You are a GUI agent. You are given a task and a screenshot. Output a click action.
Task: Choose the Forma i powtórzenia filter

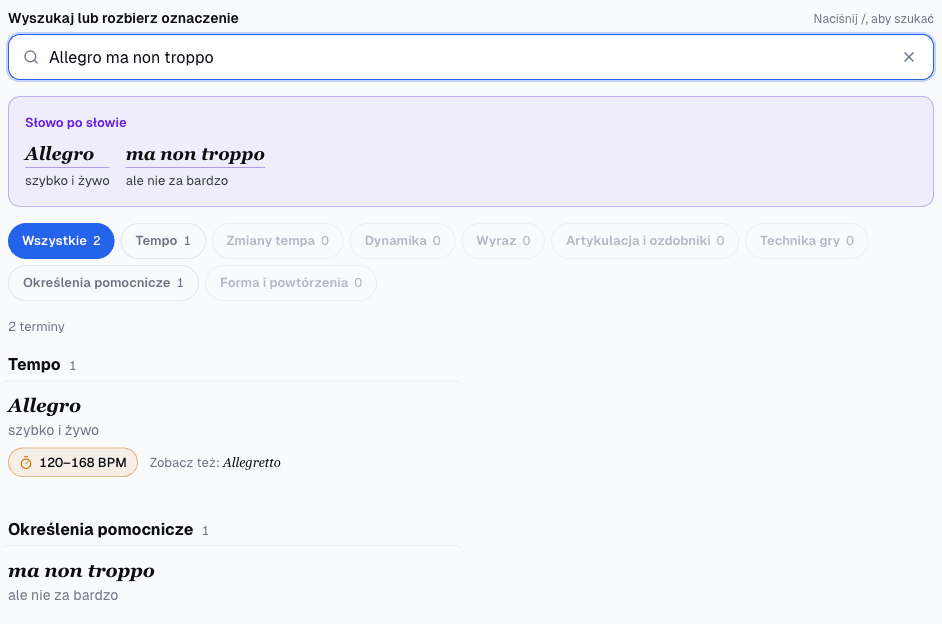[x=291, y=283]
